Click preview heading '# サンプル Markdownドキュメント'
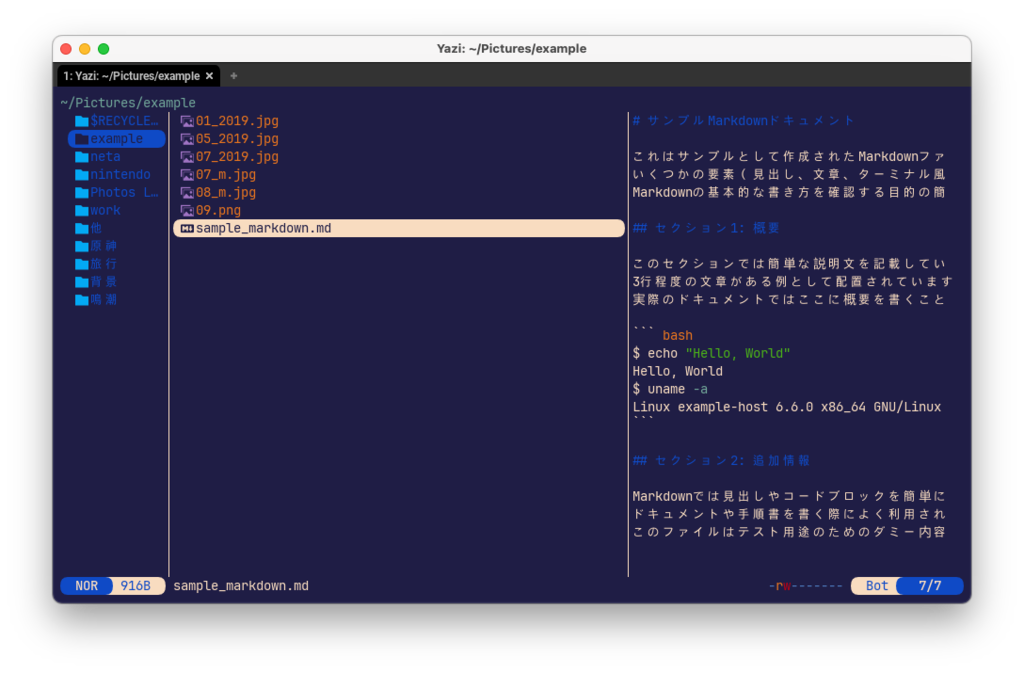Image resolution: width=1024 pixels, height=673 pixels. coord(743,121)
